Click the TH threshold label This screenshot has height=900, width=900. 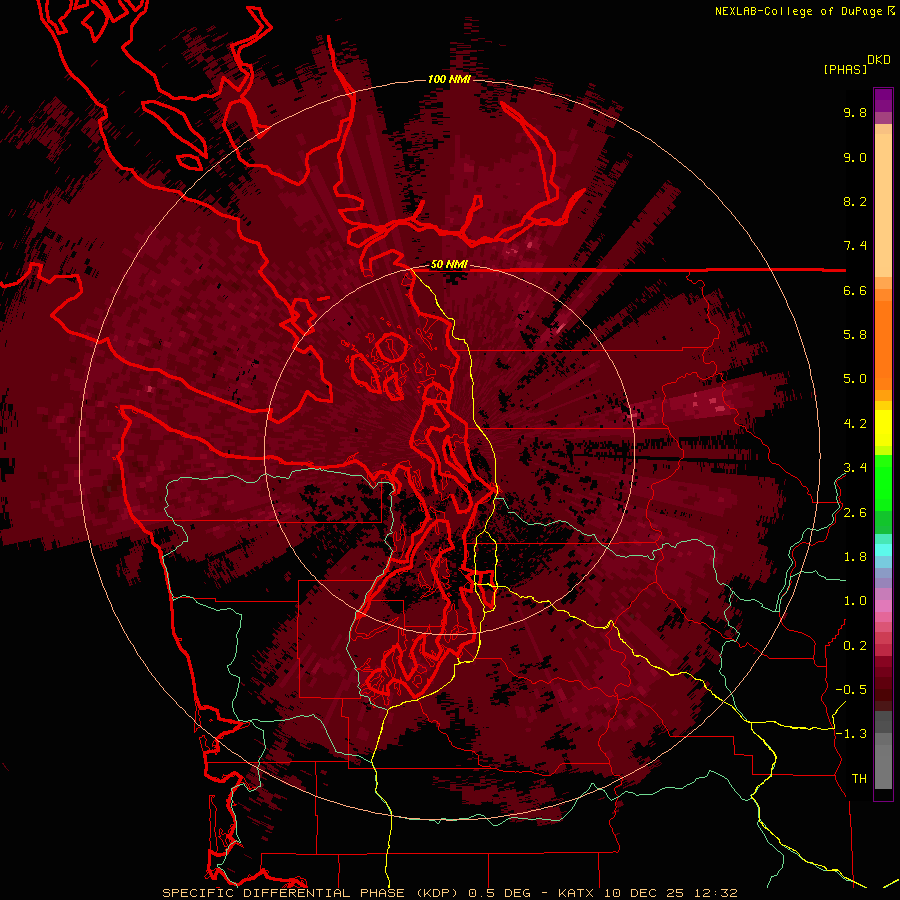pos(859,779)
